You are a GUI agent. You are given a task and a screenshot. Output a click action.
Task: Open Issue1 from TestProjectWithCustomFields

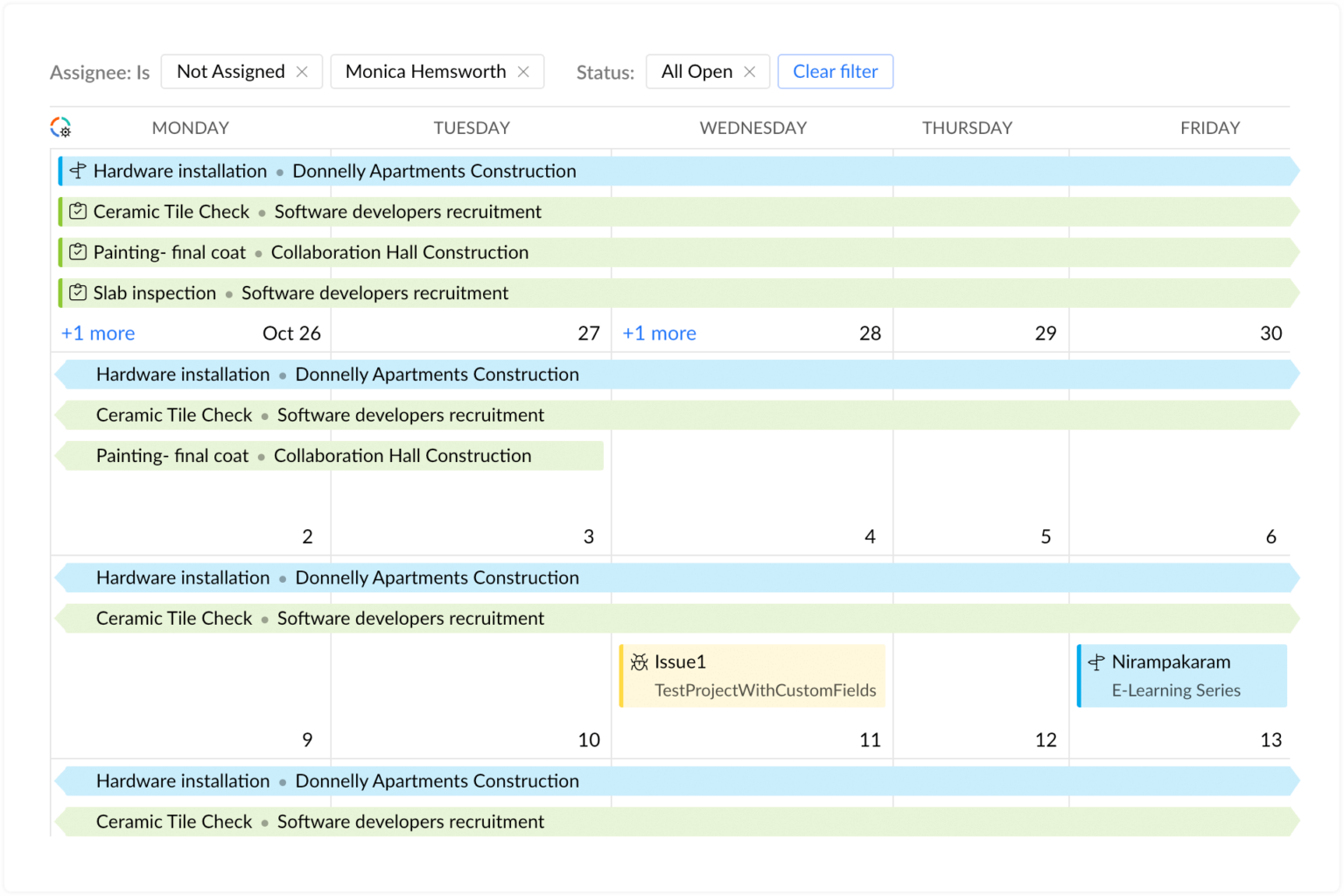[x=752, y=675]
